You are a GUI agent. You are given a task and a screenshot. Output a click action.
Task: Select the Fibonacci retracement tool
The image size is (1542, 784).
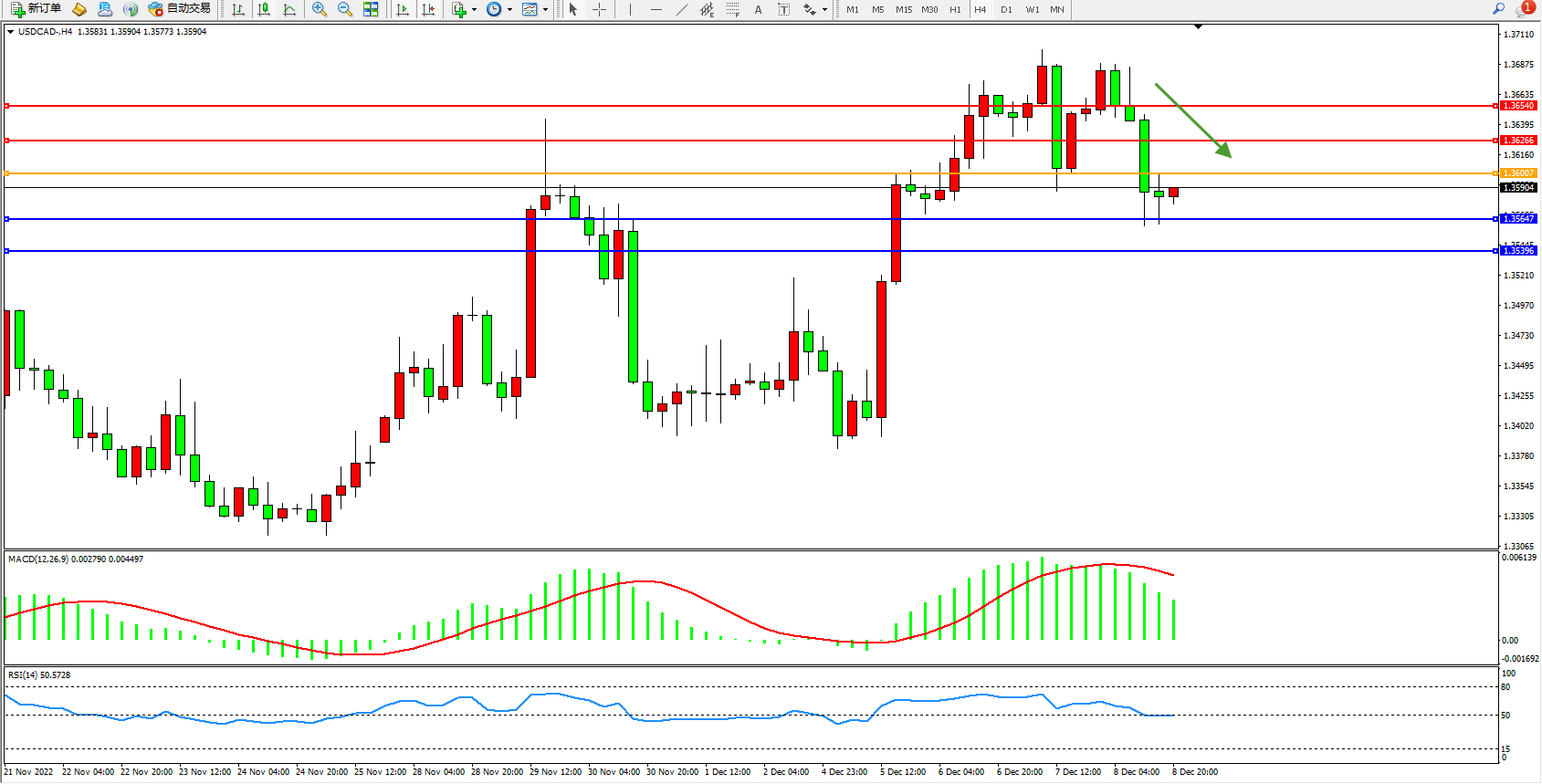click(733, 9)
